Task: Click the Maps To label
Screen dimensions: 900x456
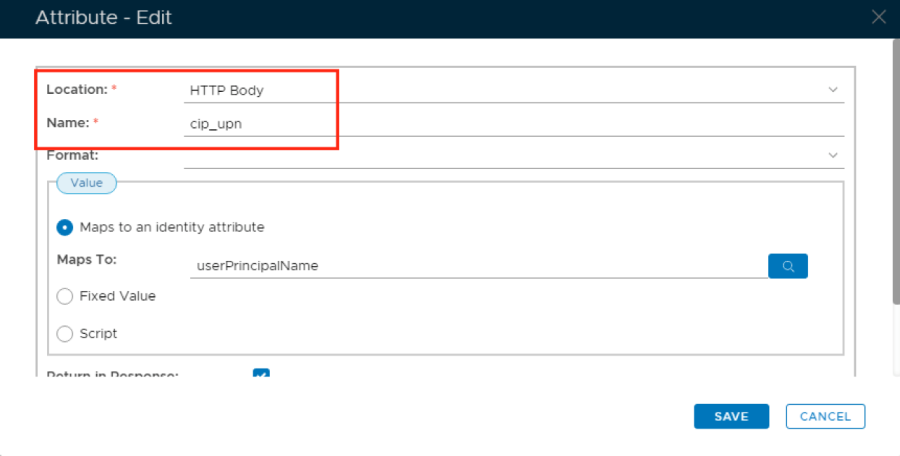Action: (87, 260)
